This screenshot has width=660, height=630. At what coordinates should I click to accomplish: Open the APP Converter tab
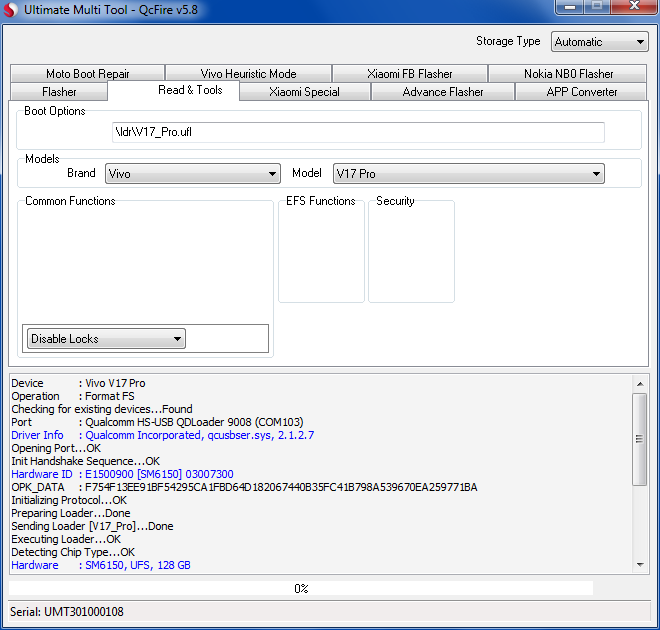[x=582, y=92]
